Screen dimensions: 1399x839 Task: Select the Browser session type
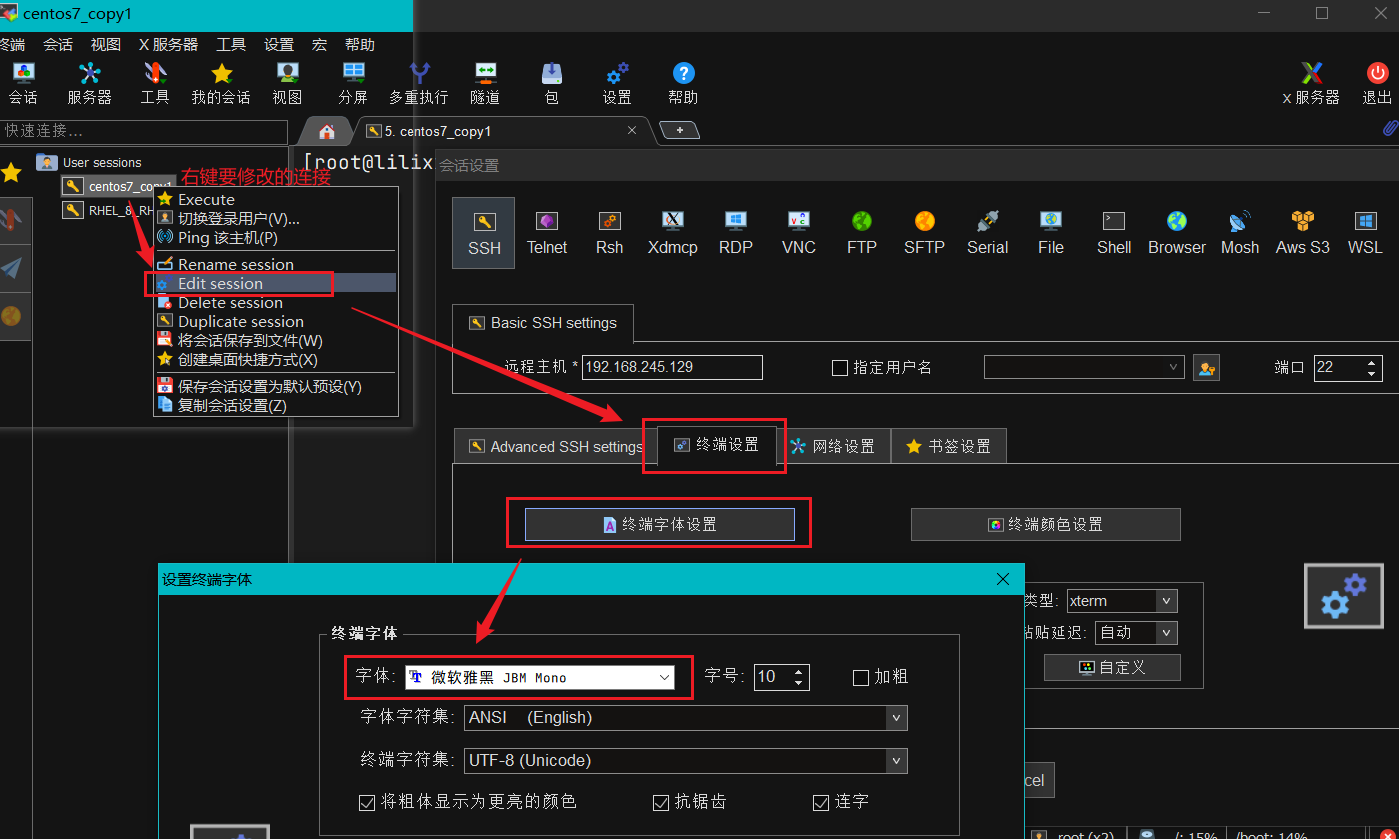(1177, 233)
